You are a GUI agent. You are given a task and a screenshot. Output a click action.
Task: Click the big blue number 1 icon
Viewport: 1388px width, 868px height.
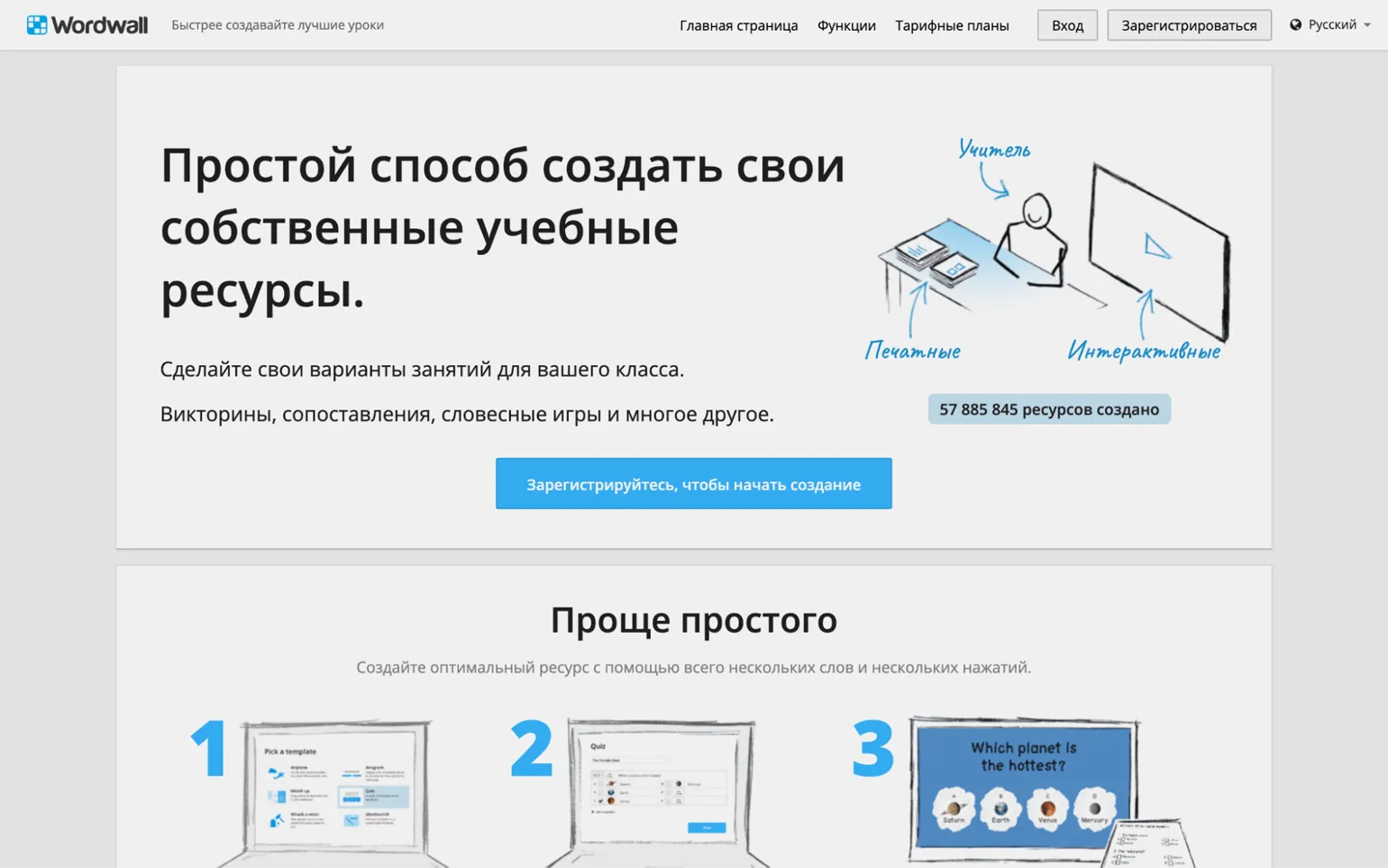coord(209,748)
